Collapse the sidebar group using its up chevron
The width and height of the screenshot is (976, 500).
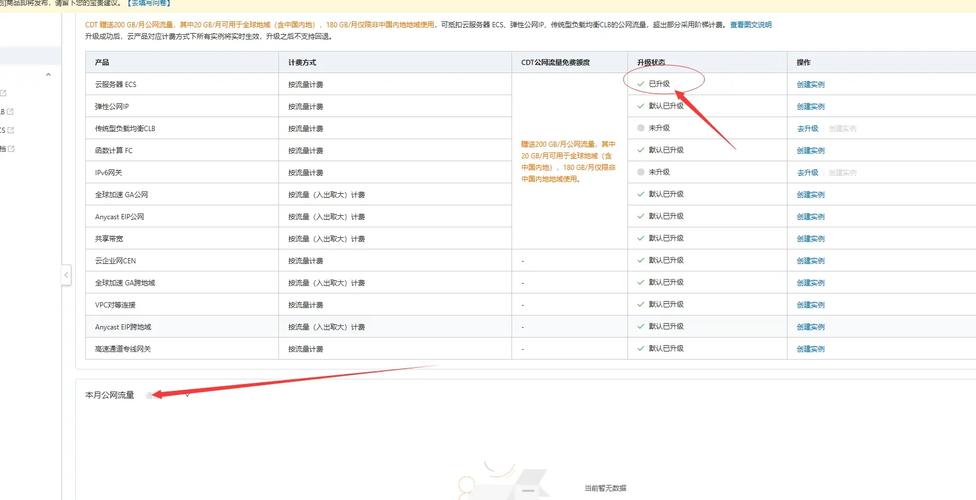49,75
